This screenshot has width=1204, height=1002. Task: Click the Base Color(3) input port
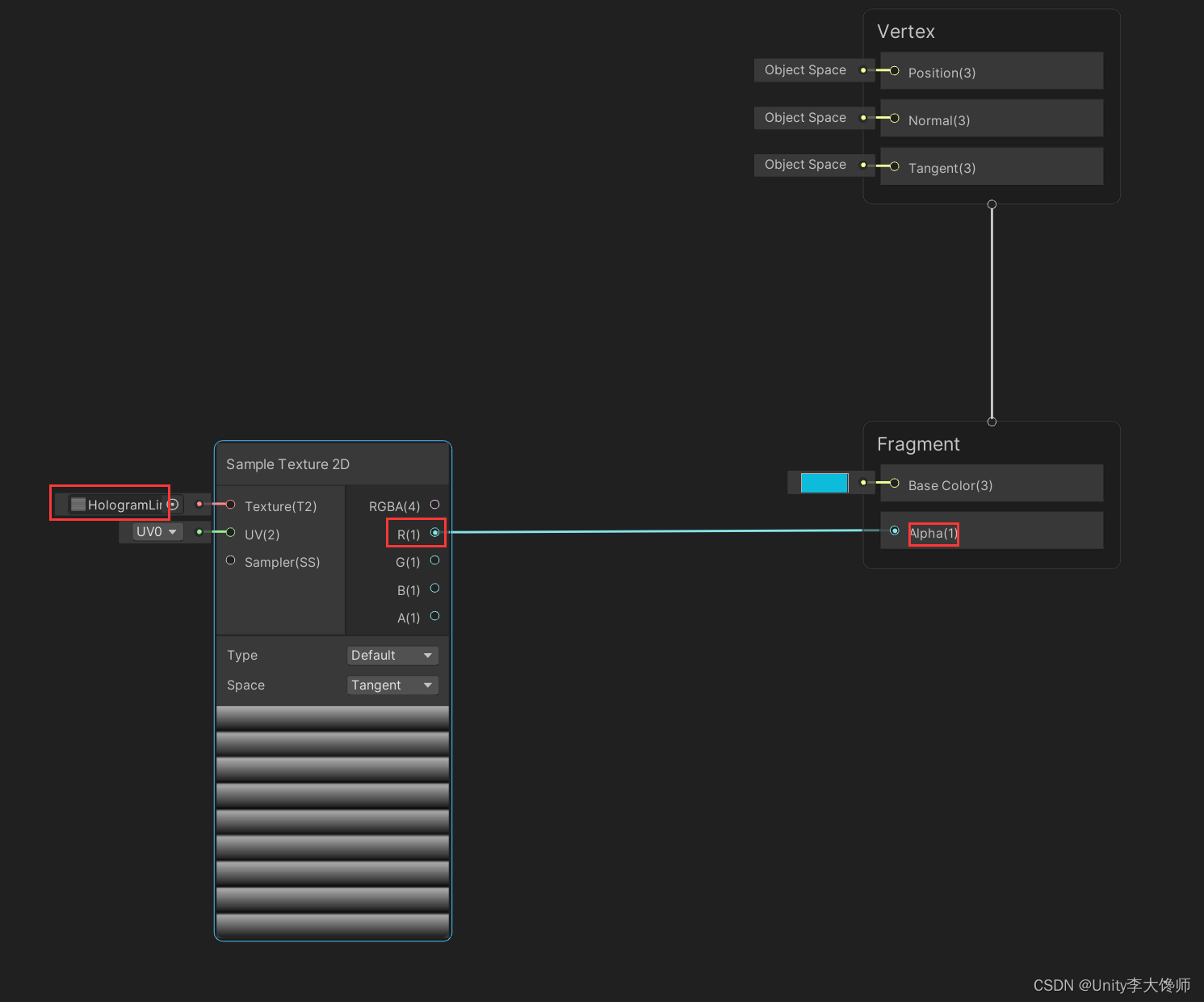[894, 483]
